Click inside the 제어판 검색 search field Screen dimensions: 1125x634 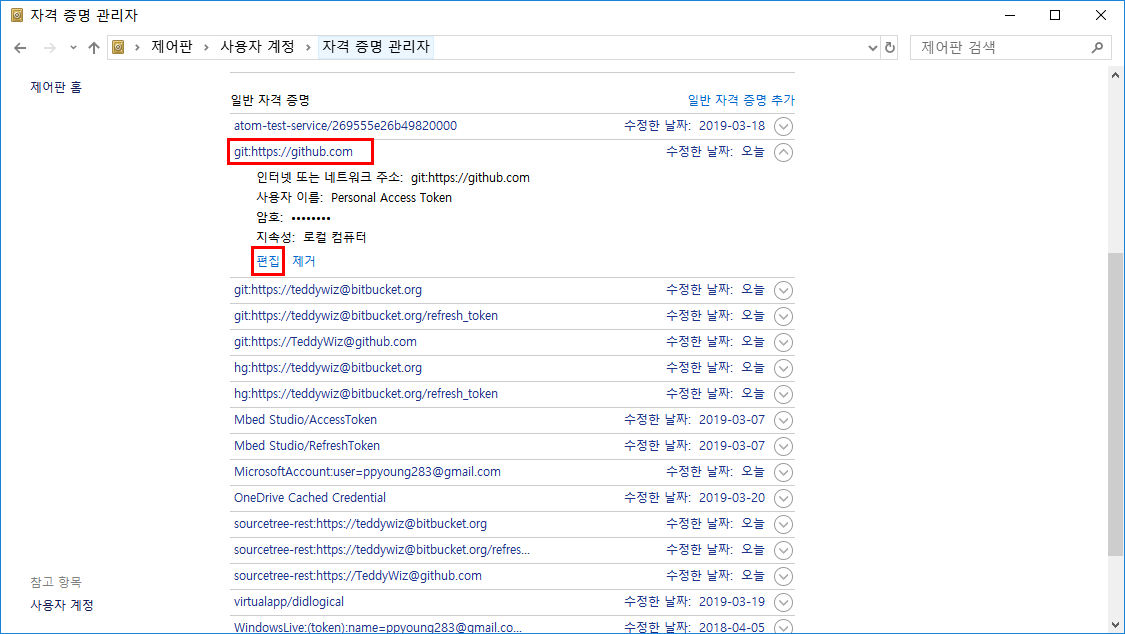coord(1000,47)
